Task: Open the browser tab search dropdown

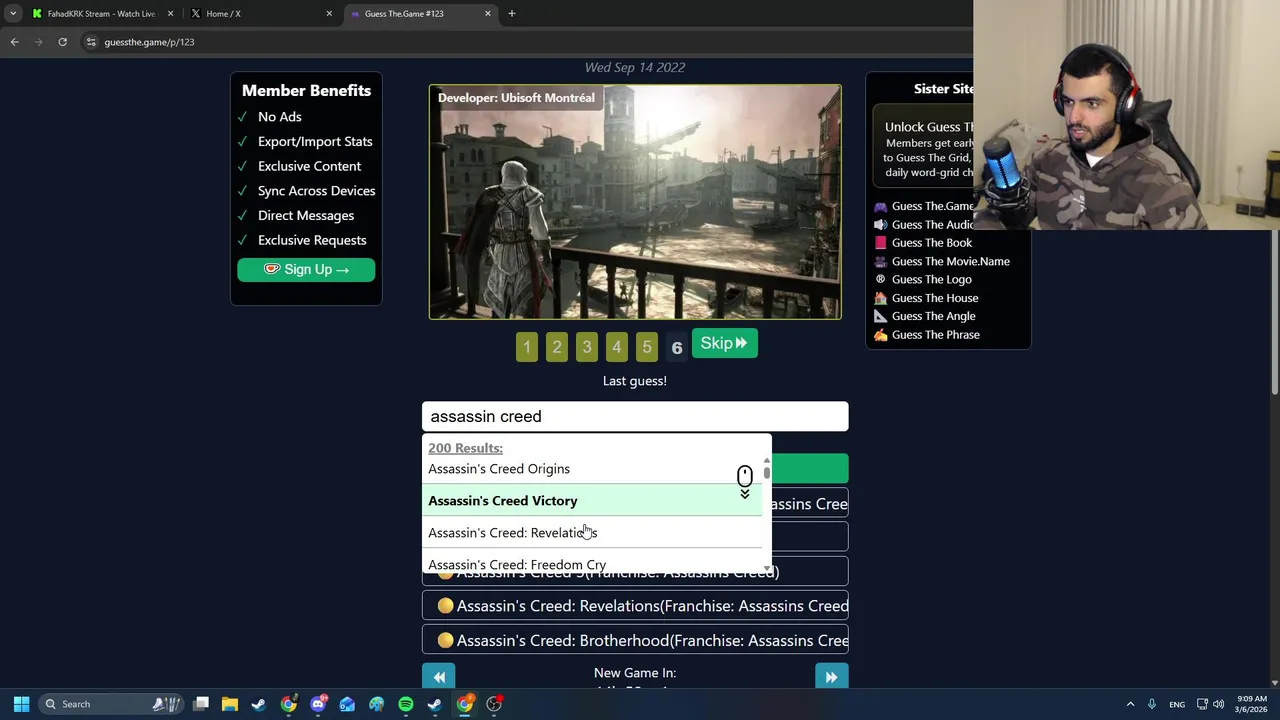Action: pyautogui.click(x=12, y=13)
